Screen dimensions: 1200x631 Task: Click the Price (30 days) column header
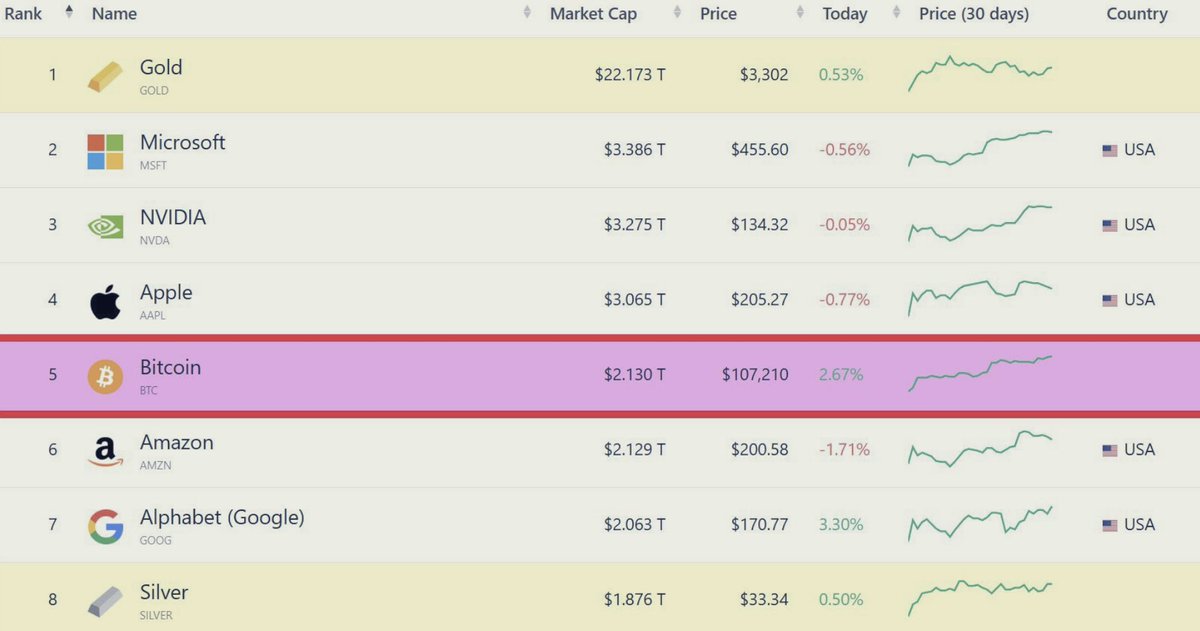point(974,14)
